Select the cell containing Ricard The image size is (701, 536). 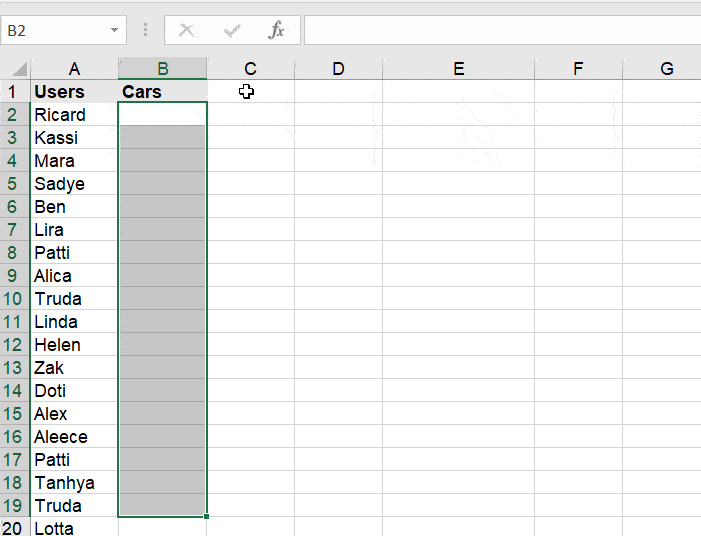tap(74, 114)
